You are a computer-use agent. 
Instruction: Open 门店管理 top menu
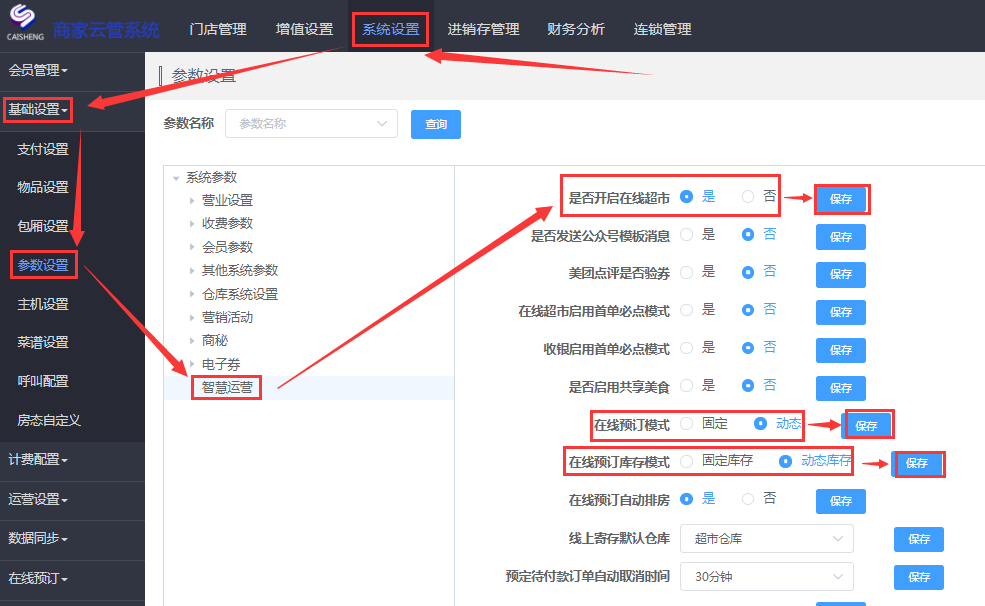point(218,30)
